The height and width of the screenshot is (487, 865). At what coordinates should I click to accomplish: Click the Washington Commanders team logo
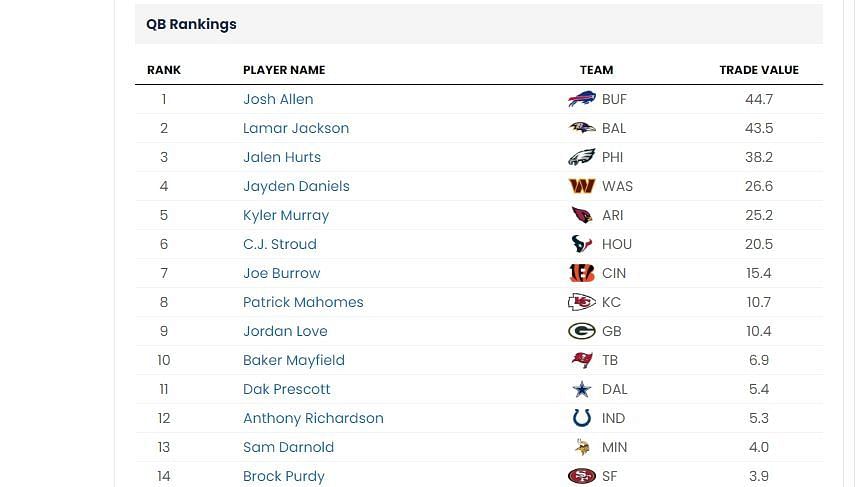coord(581,186)
